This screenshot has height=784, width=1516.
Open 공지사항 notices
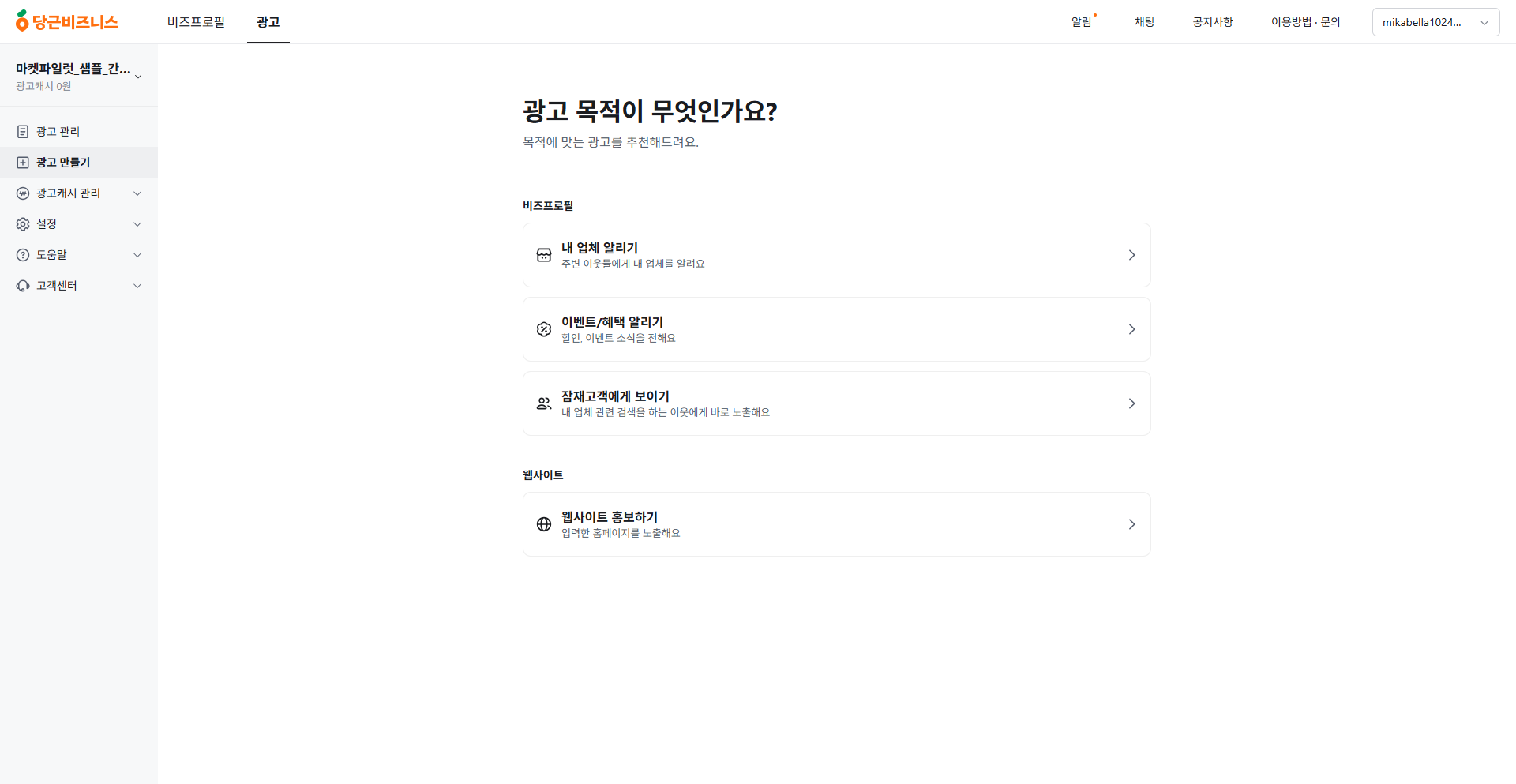[x=1213, y=22]
